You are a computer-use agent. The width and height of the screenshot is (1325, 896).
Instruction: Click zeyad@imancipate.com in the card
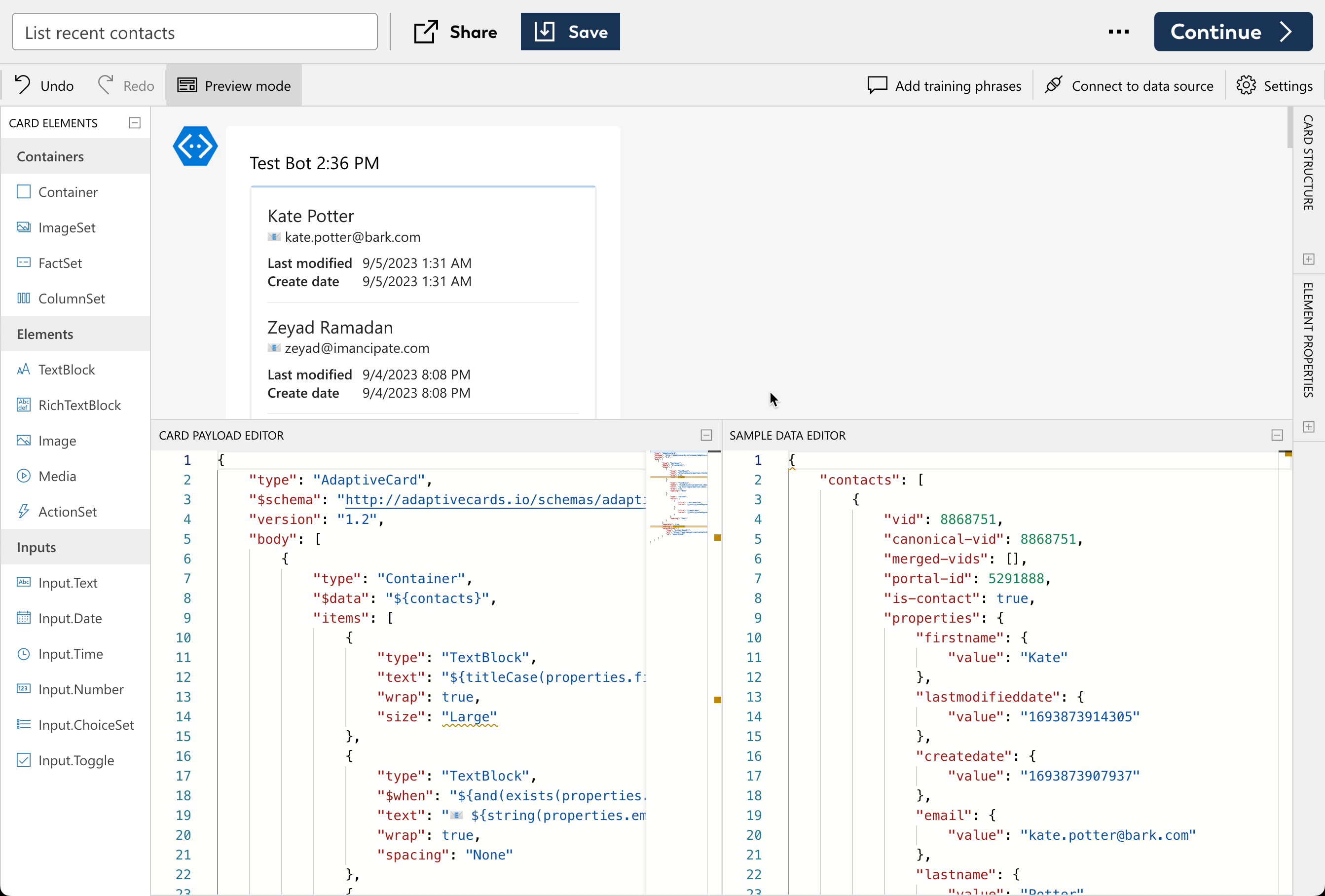click(x=357, y=348)
